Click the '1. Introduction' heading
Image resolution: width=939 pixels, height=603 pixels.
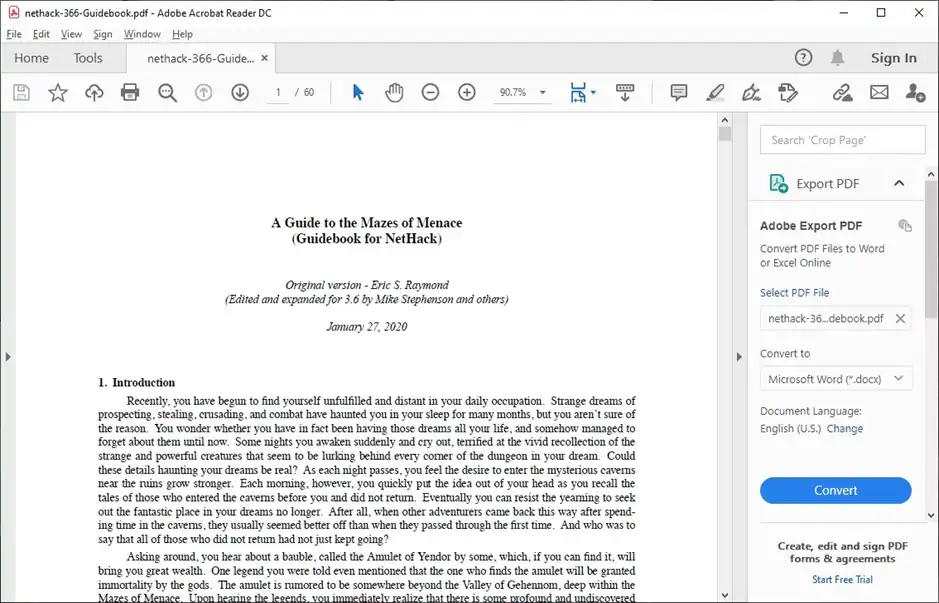(x=137, y=383)
